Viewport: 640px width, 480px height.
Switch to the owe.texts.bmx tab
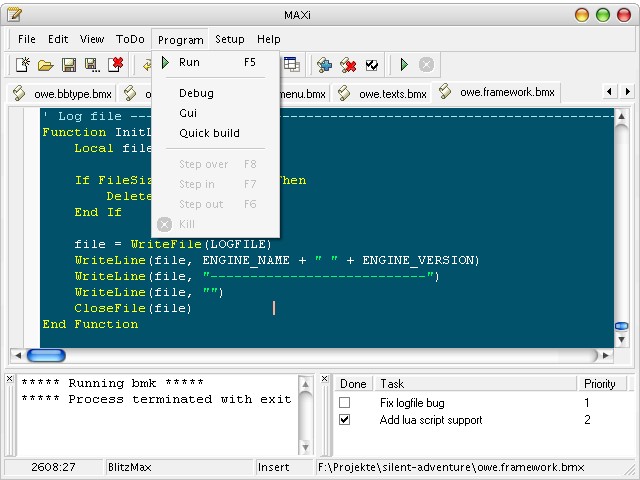click(382, 94)
